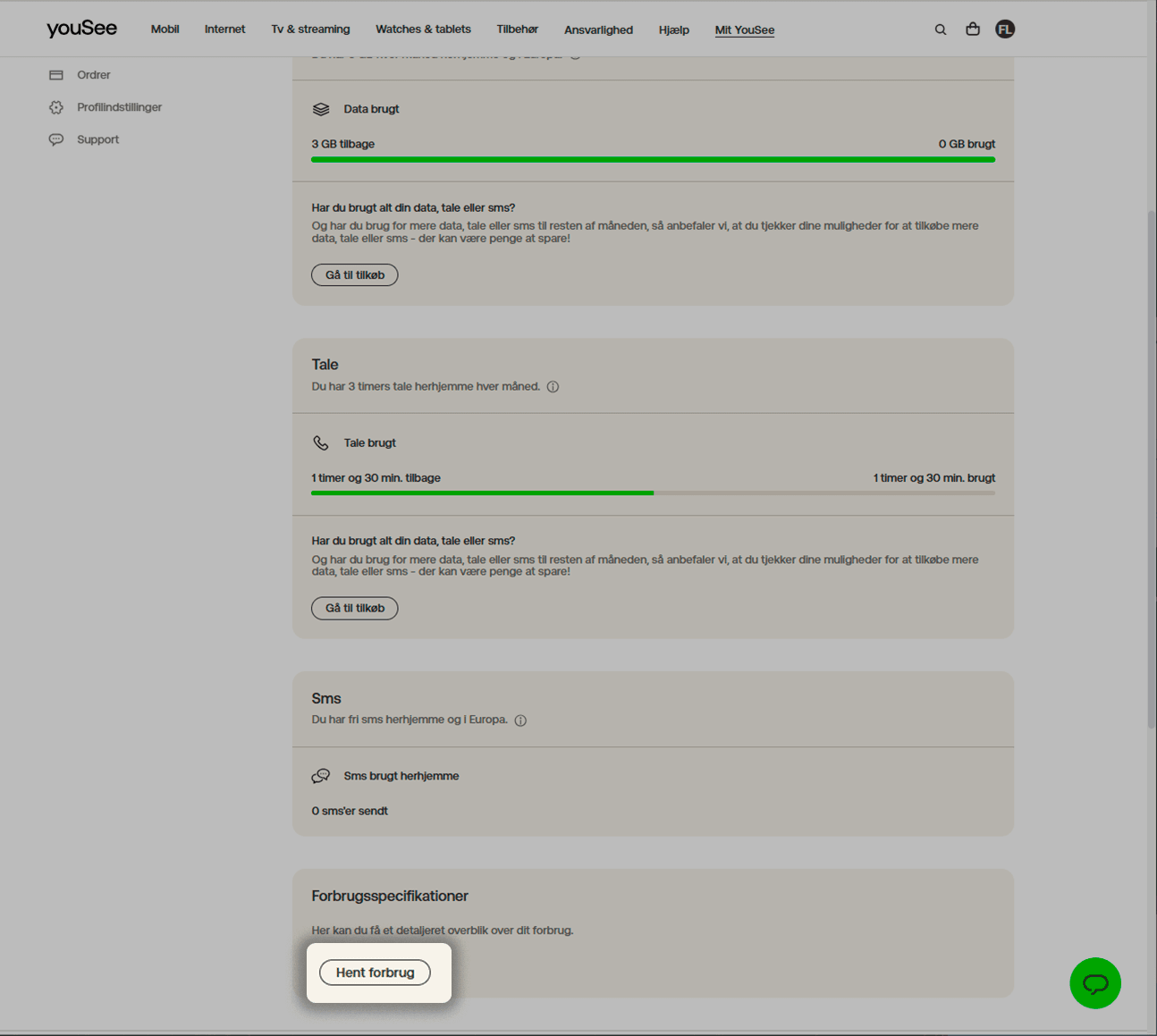Image resolution: width=1157 pixels, height=1036 pixels.
Task: Open Watches & tablets menu
Action: [423, 29]
